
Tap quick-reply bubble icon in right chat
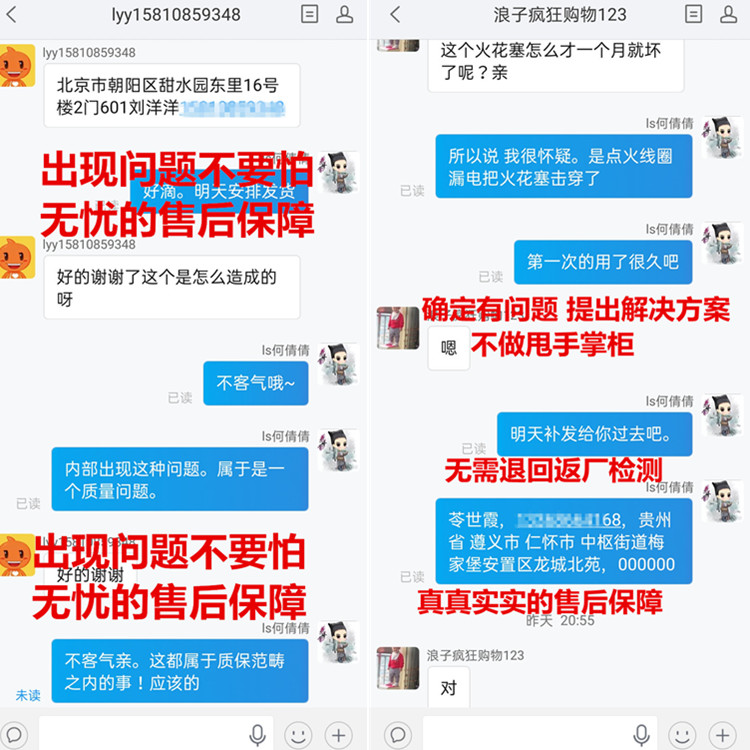pos(397,735)
